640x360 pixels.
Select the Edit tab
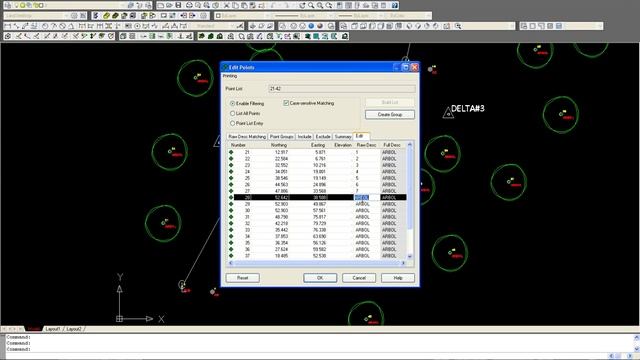pos(361,136)
